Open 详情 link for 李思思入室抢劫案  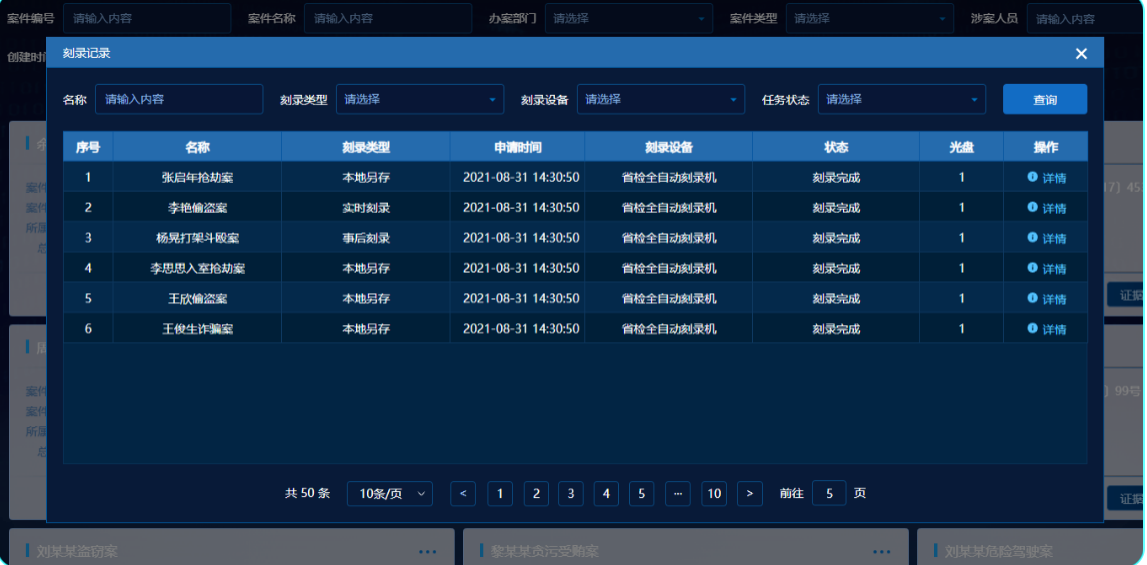(x=1054, y=269)
